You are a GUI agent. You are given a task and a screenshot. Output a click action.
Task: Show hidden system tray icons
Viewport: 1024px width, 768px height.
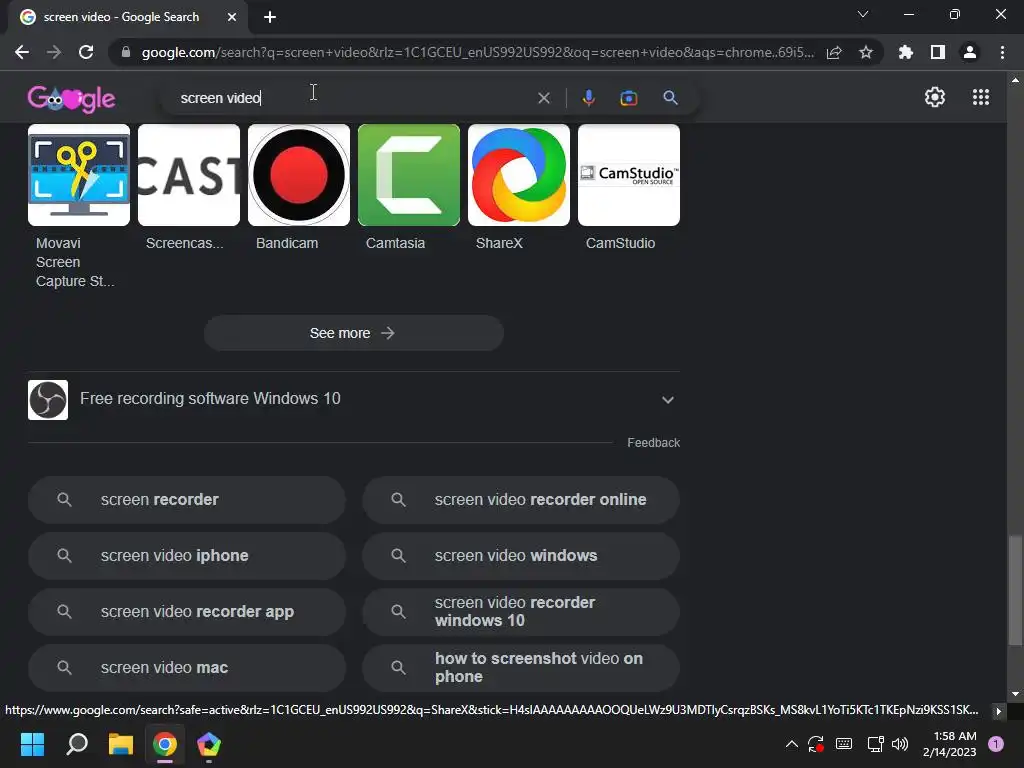pos(791,744)
